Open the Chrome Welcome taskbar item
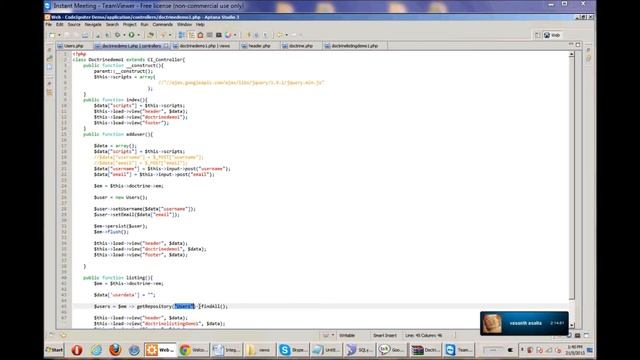The width and height of the screenshot is (640, 360). [194, 350]
